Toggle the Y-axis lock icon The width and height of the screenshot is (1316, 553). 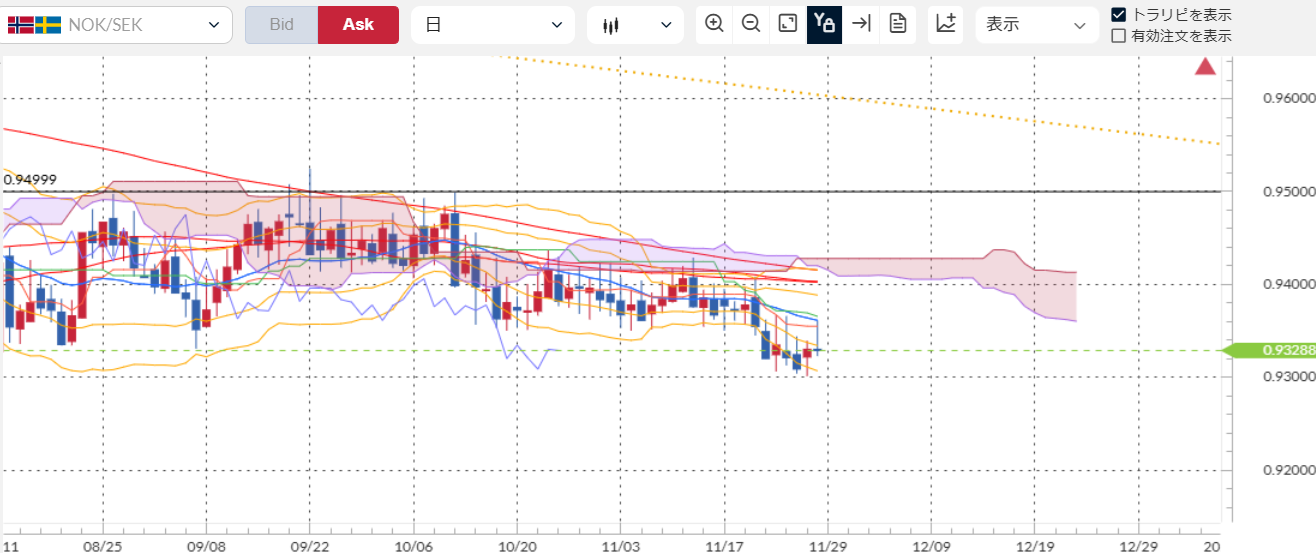[x=824, y=24]
